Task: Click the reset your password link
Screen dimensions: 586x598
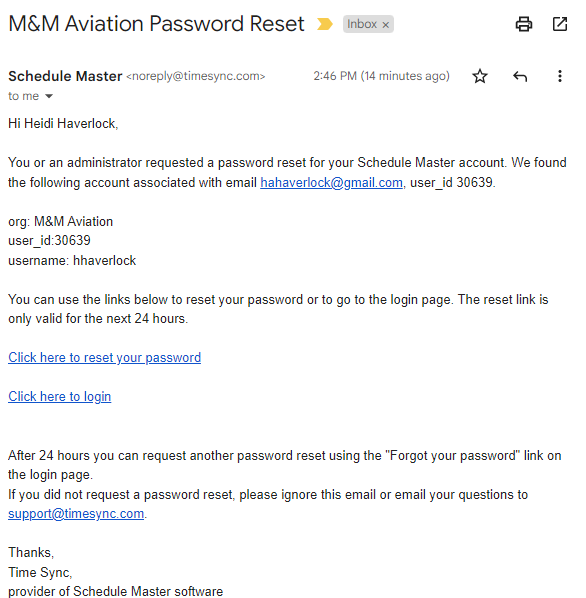Action: tap(104, 358)
